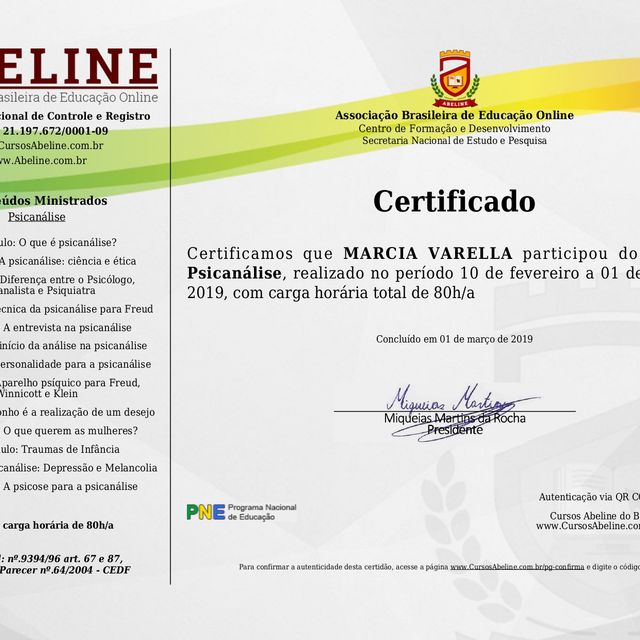
Task: Click 'A psicose para a psicanálise'
Action: 70,487
